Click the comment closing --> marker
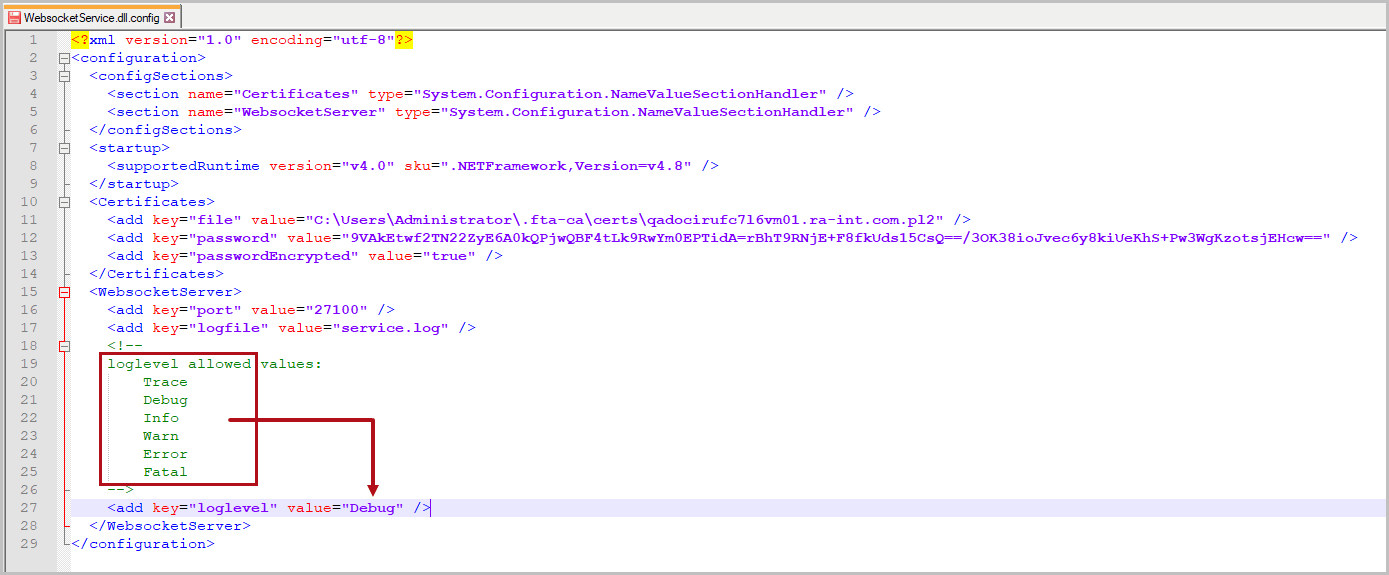1389x575 pixels. (120, 490)
